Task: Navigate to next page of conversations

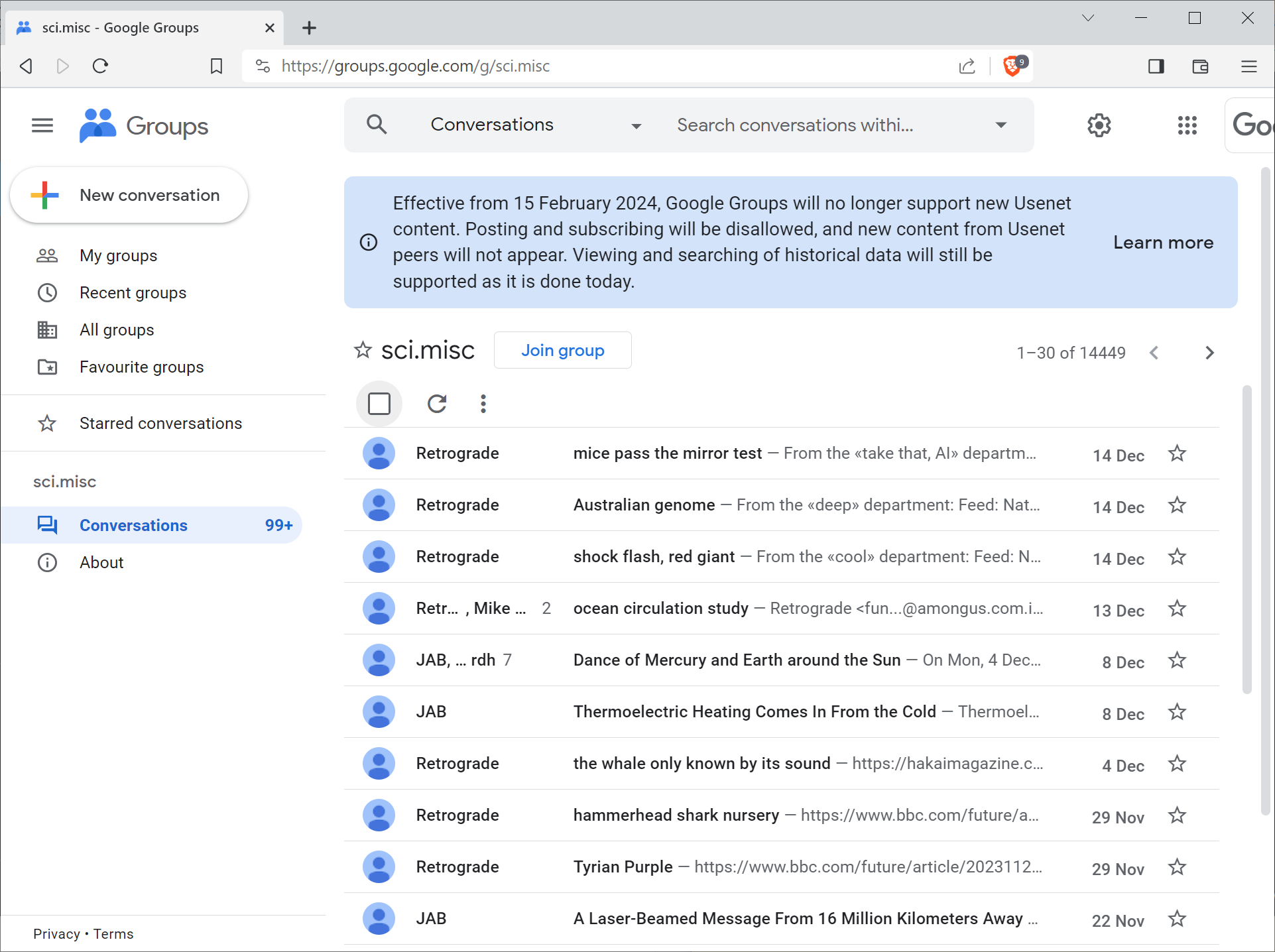Action: pyautogui.click(x=1210, y=353)
